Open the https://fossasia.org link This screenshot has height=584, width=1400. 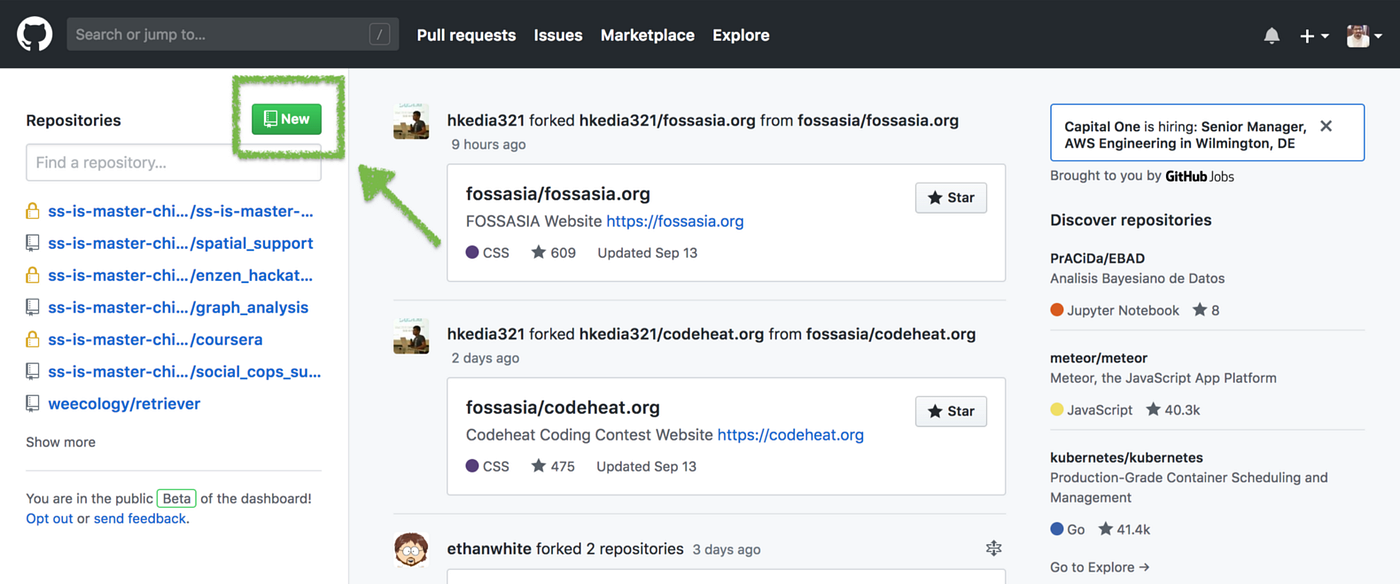[x=675, y=221]
